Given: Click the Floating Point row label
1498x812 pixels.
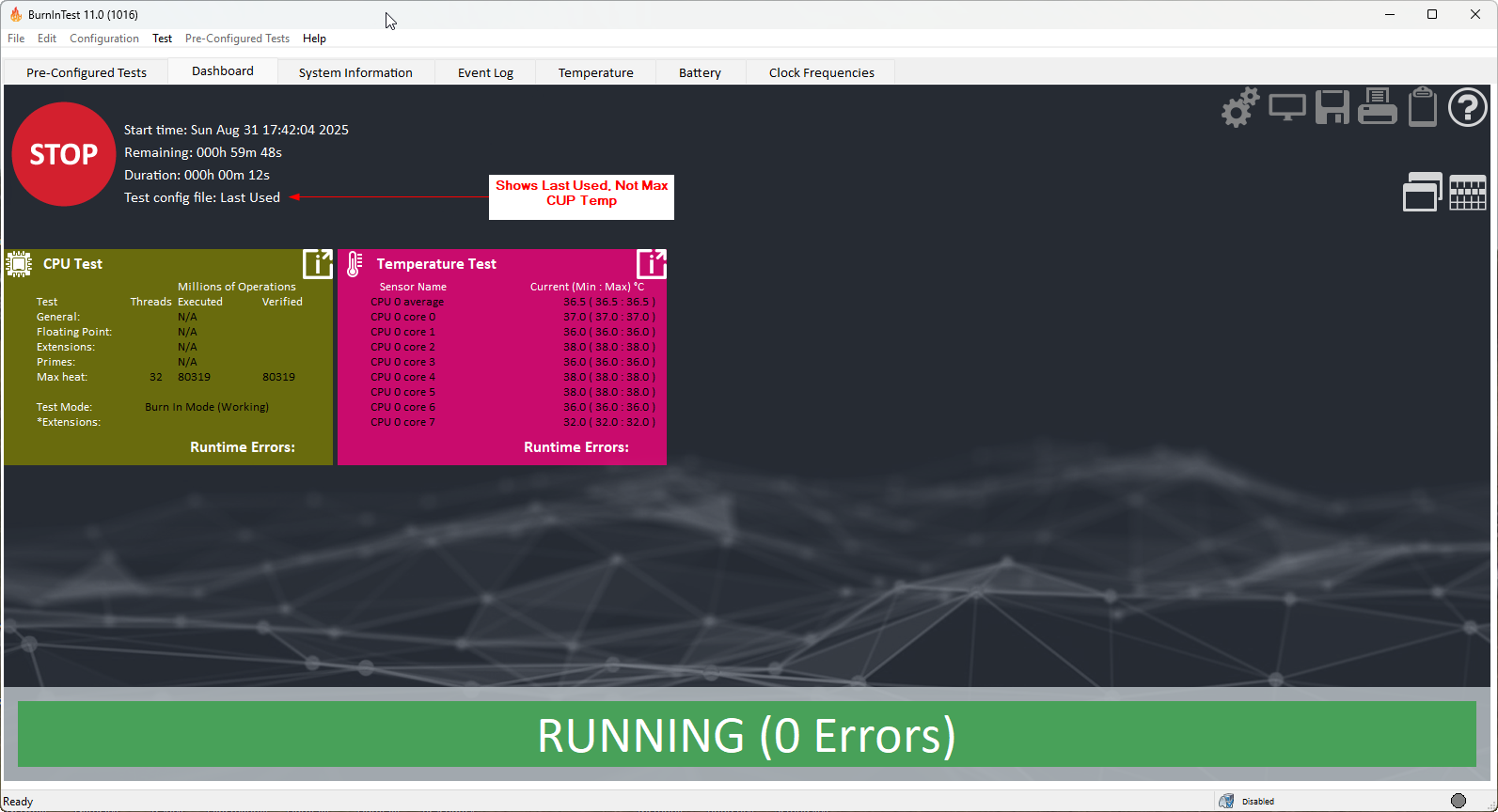Looking at the screenshot, I should coord(74,332).
